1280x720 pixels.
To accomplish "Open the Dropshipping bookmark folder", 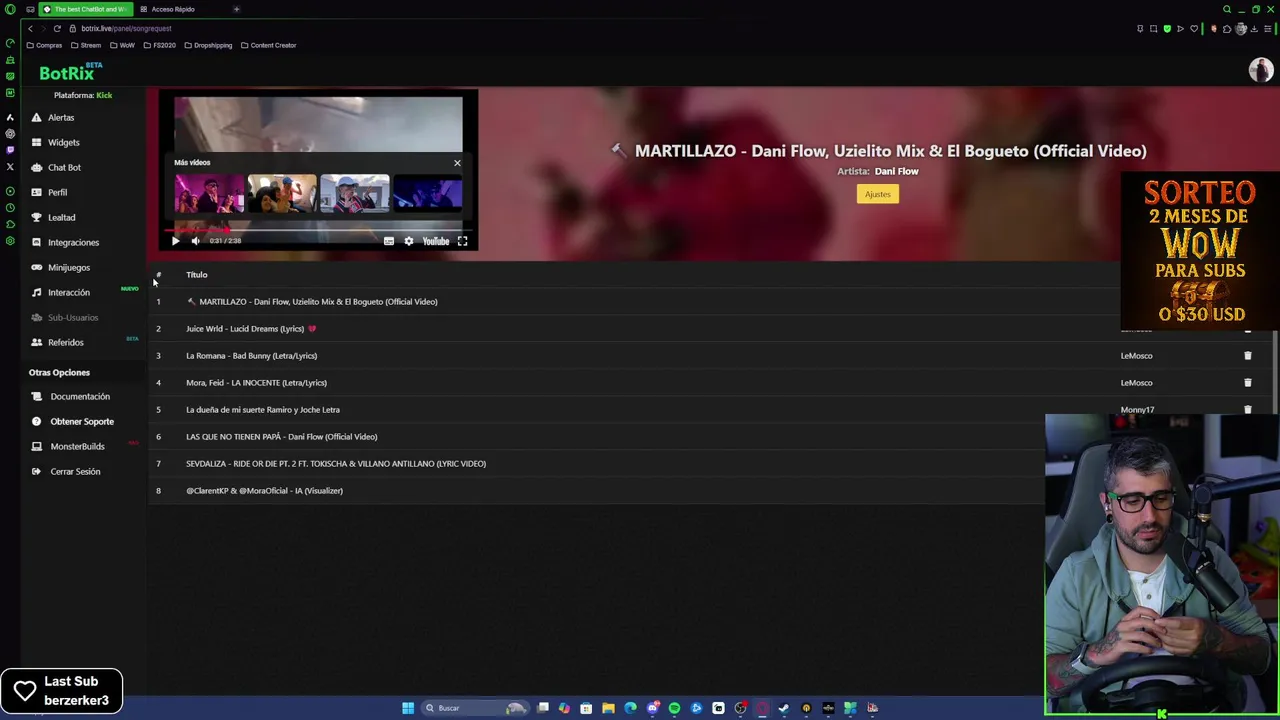I will point(208,45).
